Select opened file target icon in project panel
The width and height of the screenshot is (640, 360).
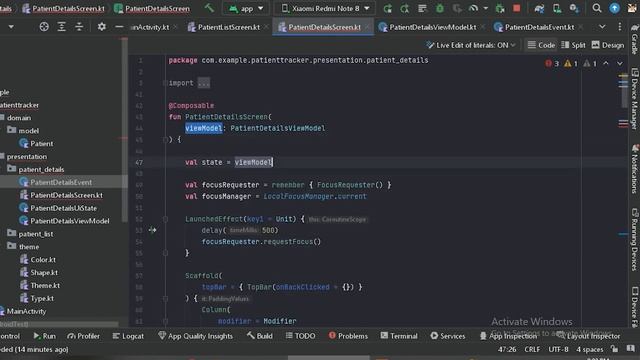pyautogui.click(x=44, y=27)
